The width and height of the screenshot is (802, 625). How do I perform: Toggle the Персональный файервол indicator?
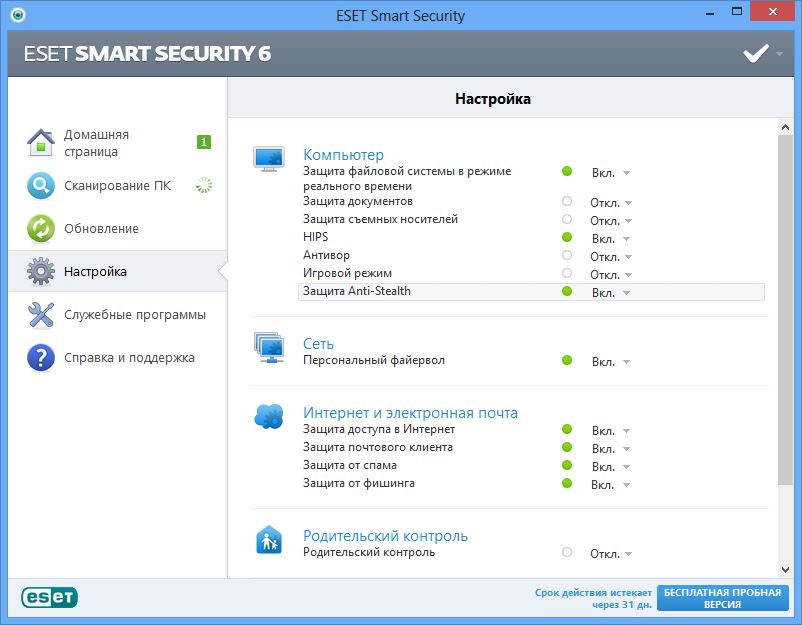567,360
